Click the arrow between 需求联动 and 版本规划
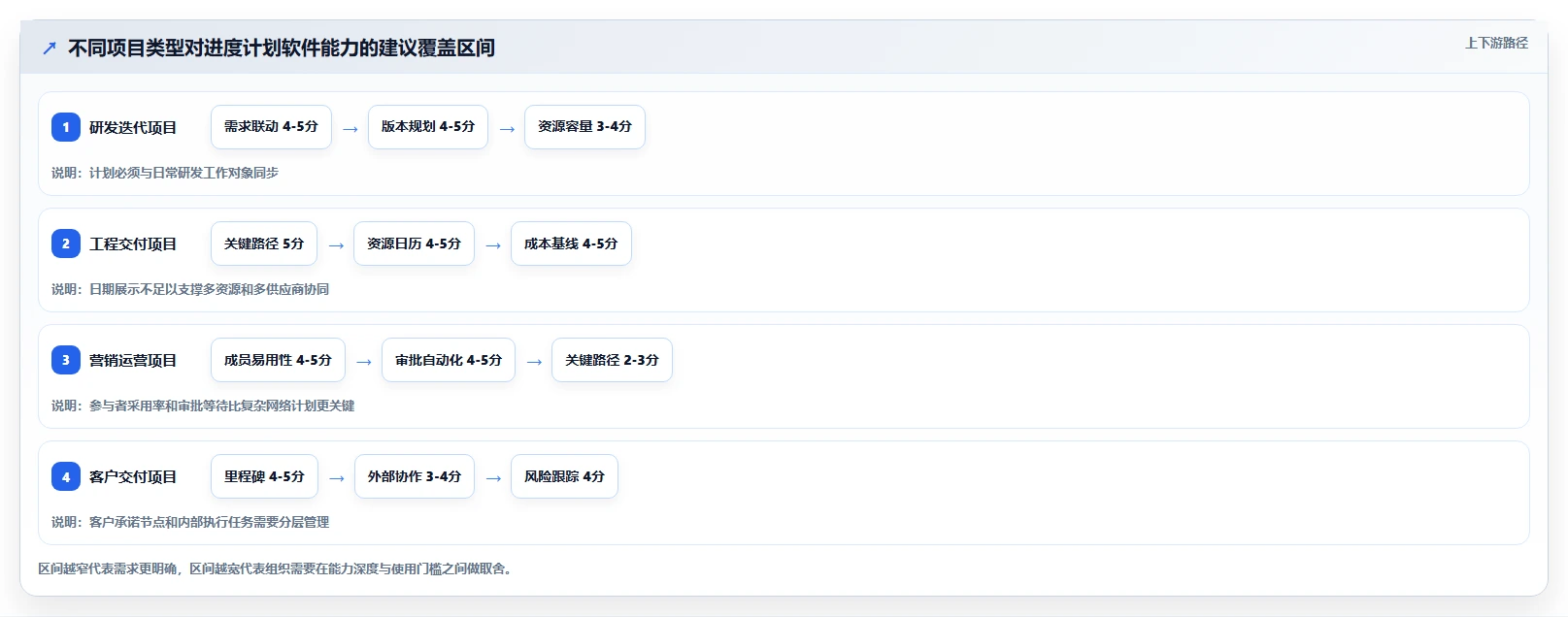Screen dimensions: 1568x617 click(350, 129)
